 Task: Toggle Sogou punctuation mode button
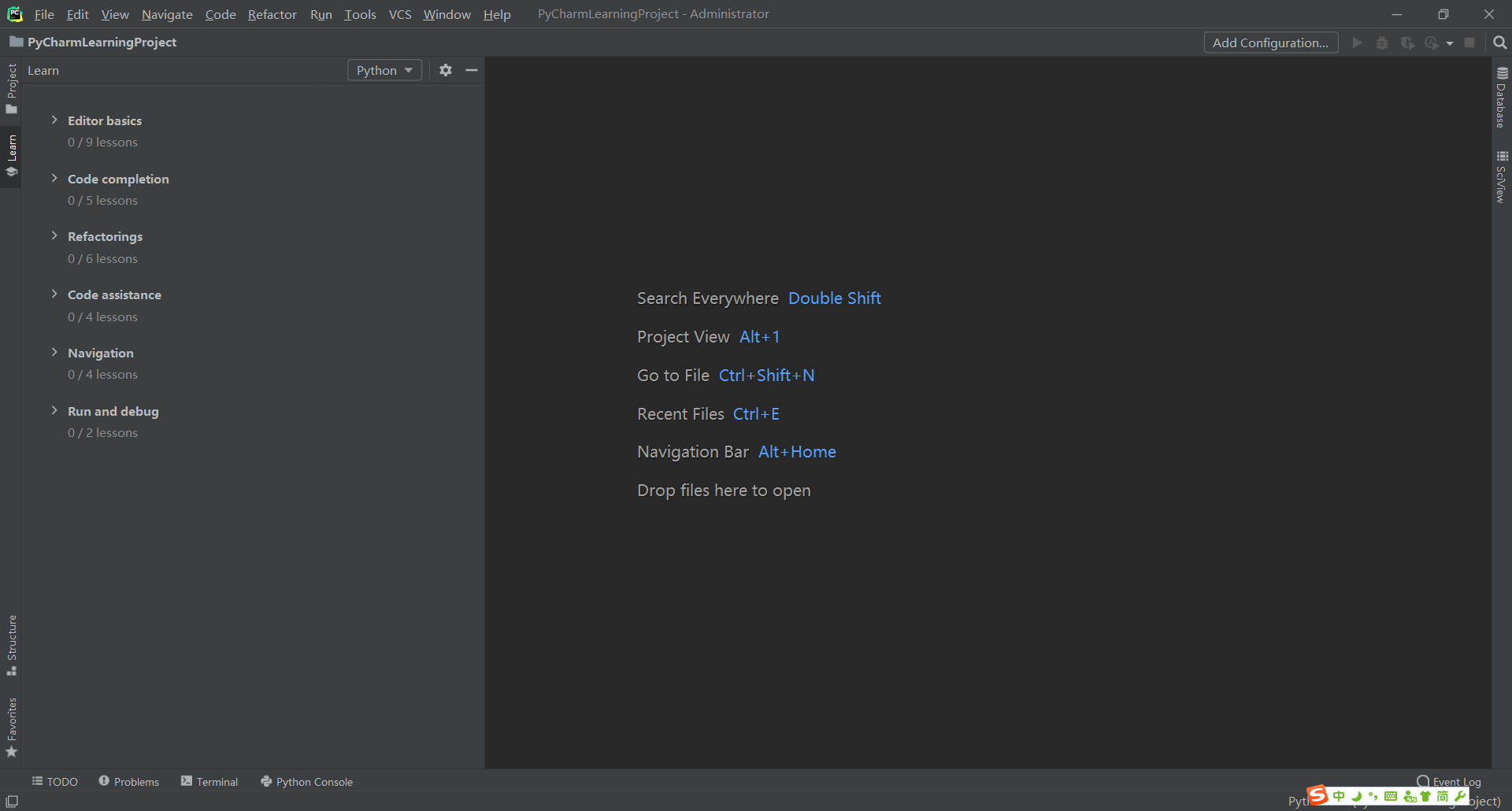1373,796
